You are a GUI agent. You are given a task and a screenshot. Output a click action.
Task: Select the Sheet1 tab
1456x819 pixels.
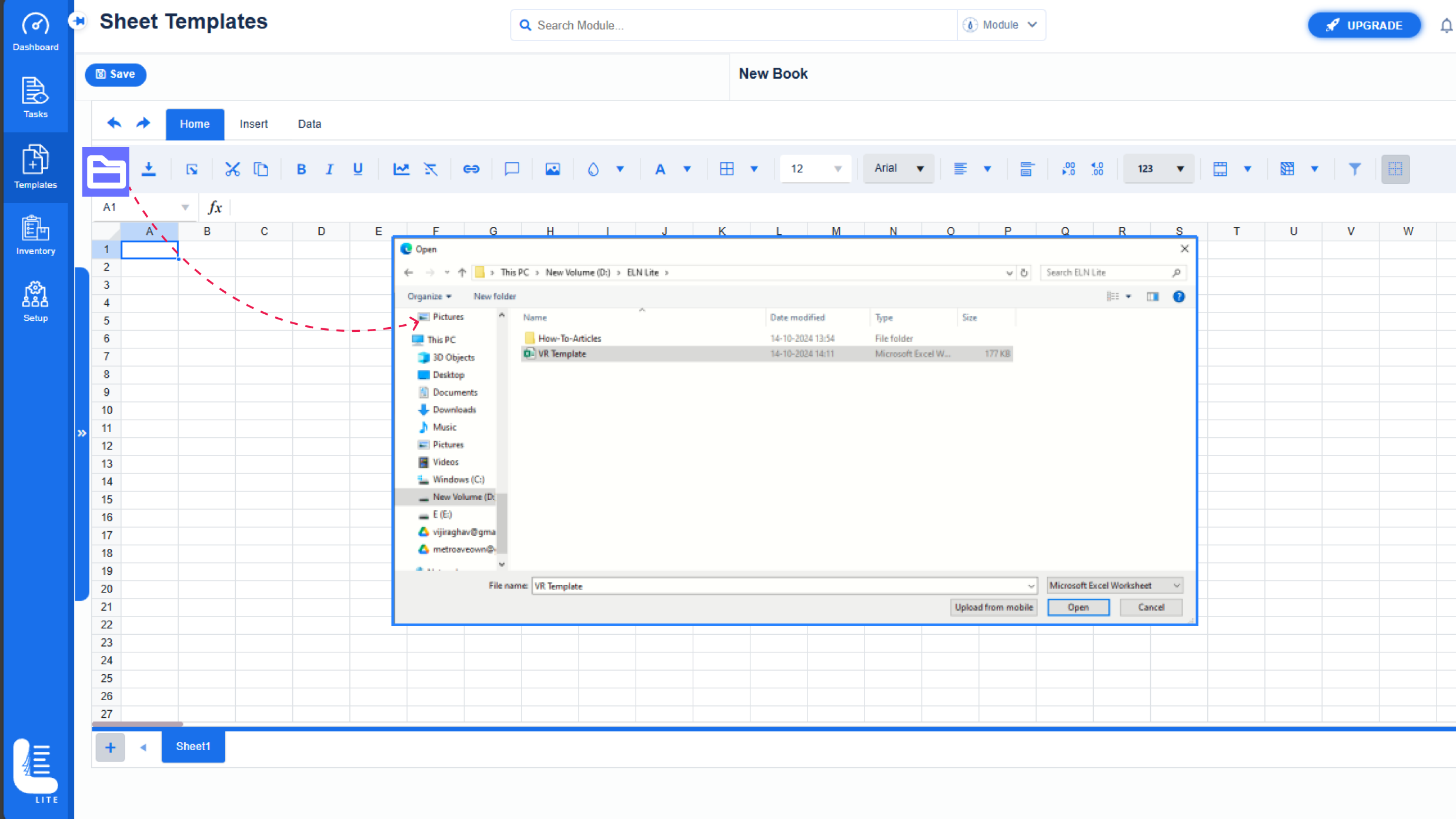point(193,747)
